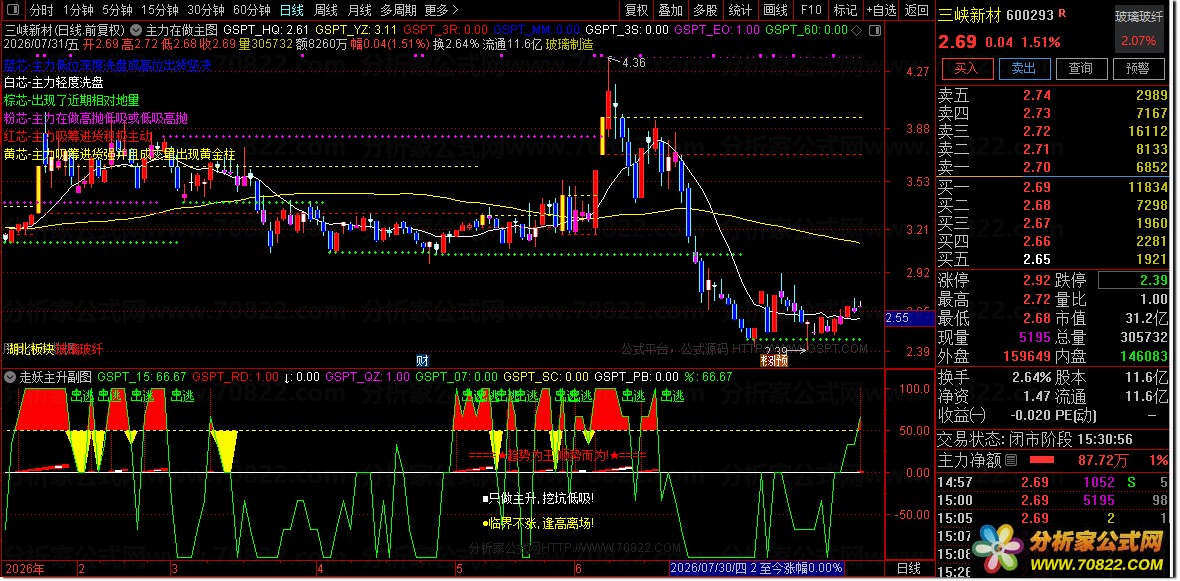Switch to 日线 daily chart
This screenshot has height=581, width=1180.
click(x=292, y=11)
